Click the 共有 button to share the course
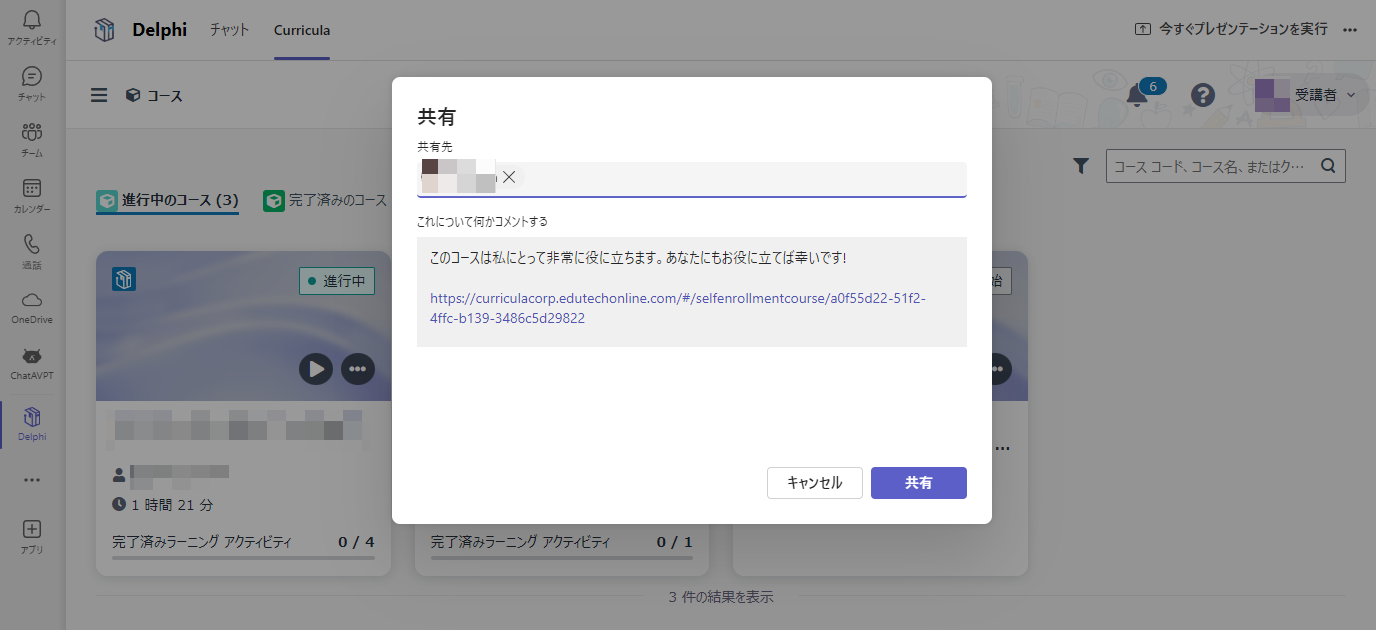Image resolution: width=1376 pixels, height=630 pixels. point(918,483)
